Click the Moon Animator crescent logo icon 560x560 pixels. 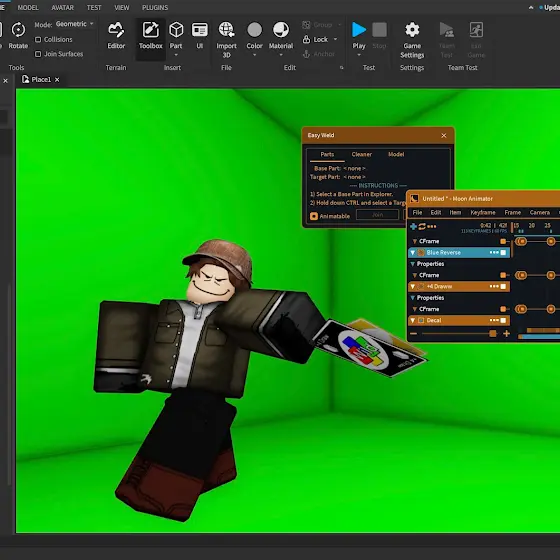tap(414, 199)
